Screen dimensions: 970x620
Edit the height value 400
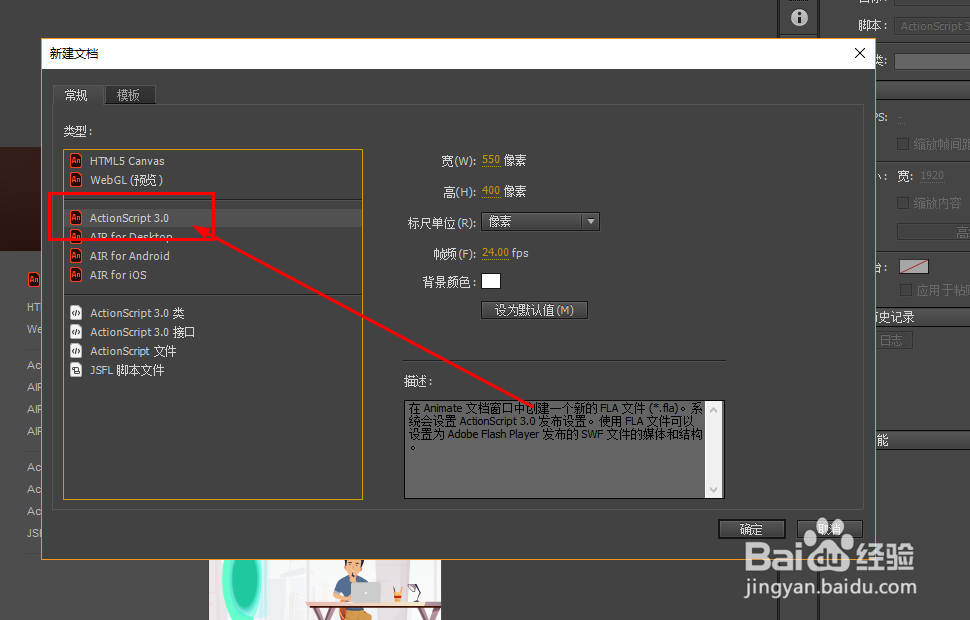[x=491, y=191]
